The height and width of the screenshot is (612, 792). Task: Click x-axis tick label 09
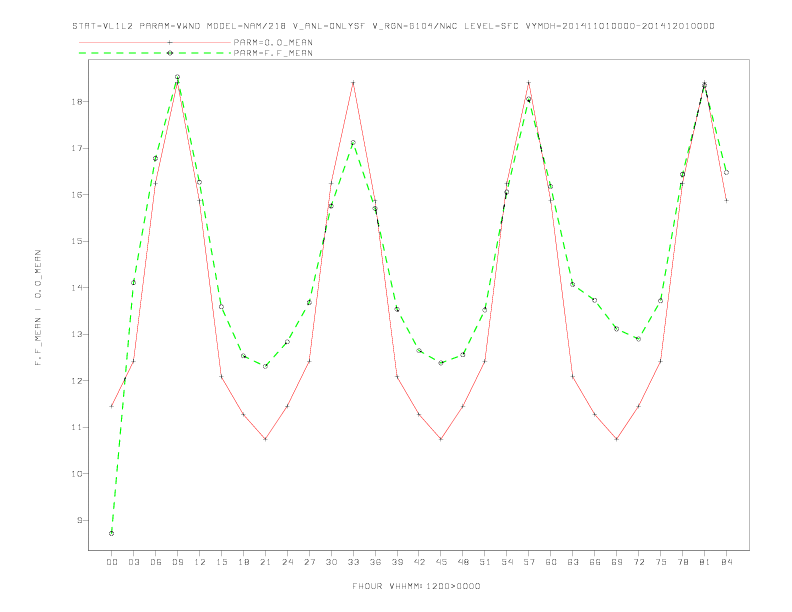(177, 562)
